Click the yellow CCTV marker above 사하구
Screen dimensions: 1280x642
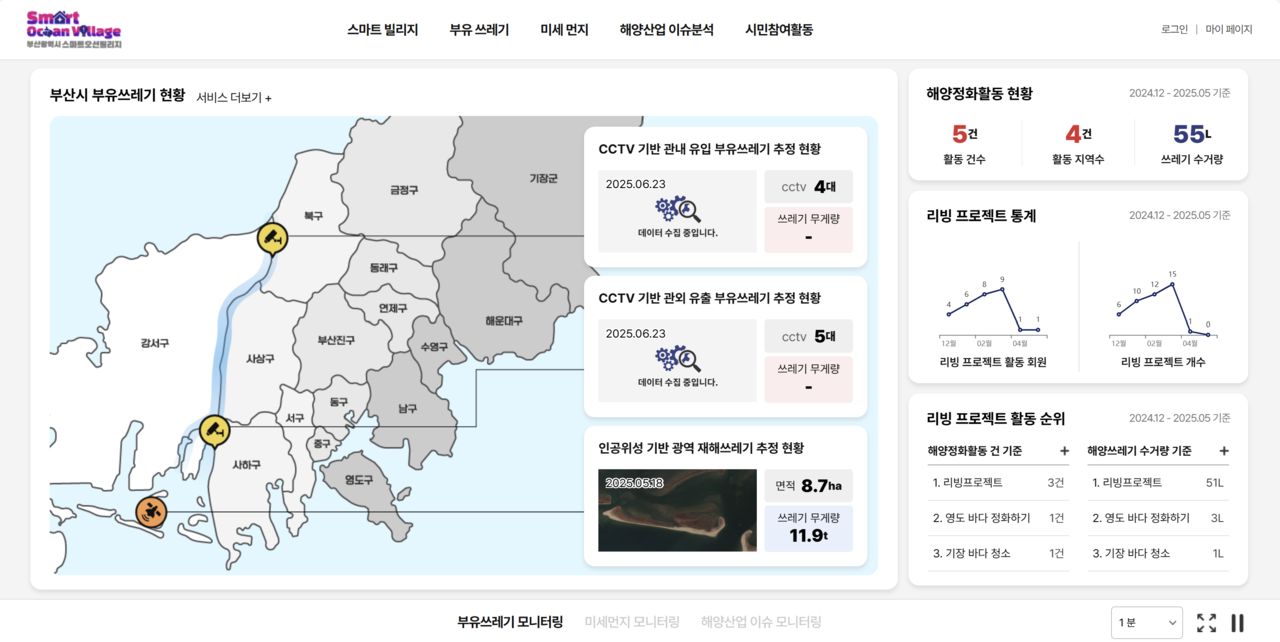coord(214,430)
